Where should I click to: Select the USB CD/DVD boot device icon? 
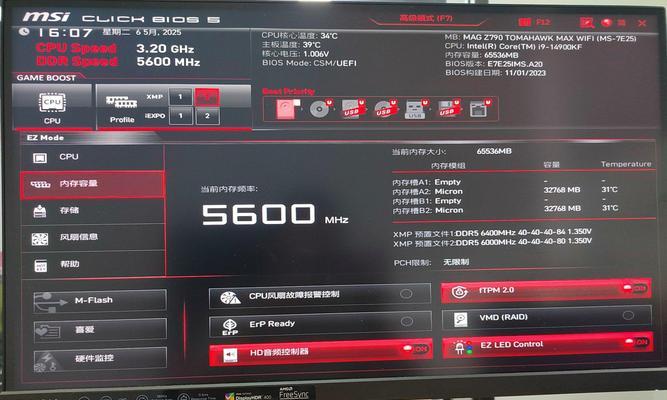click(x=385, y=109)
